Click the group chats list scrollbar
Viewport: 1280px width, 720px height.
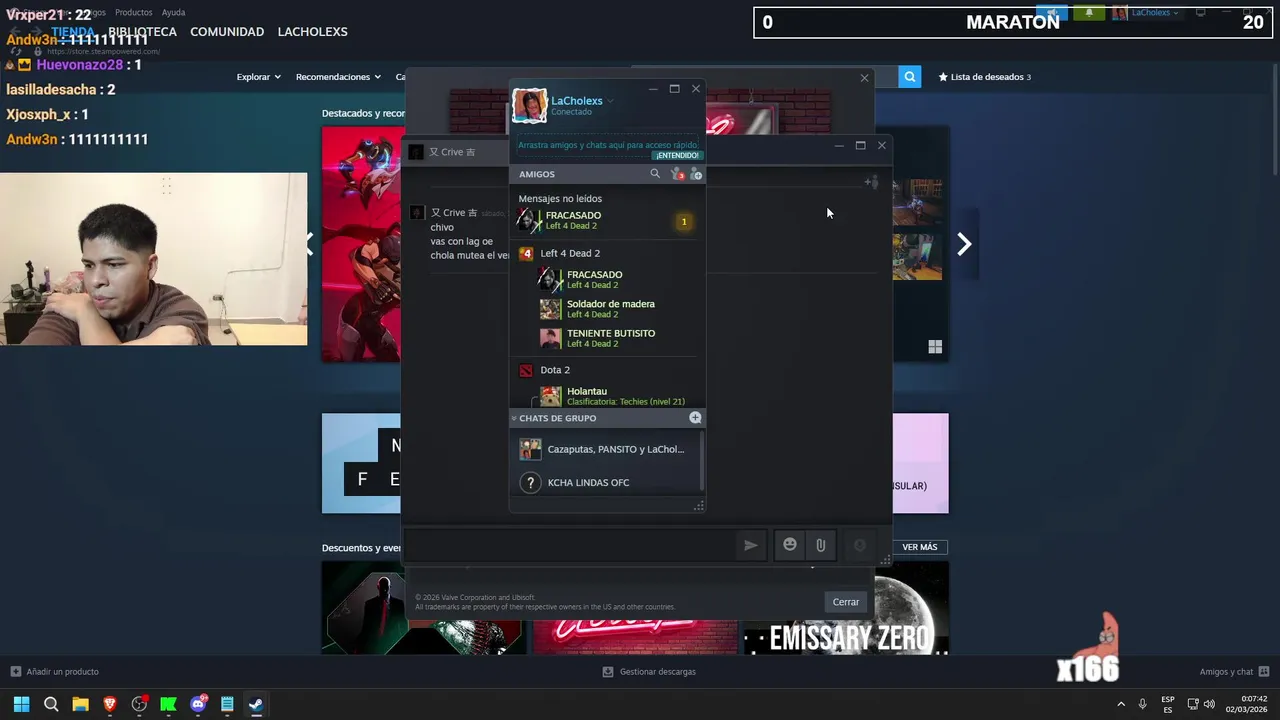coord(700,460)
